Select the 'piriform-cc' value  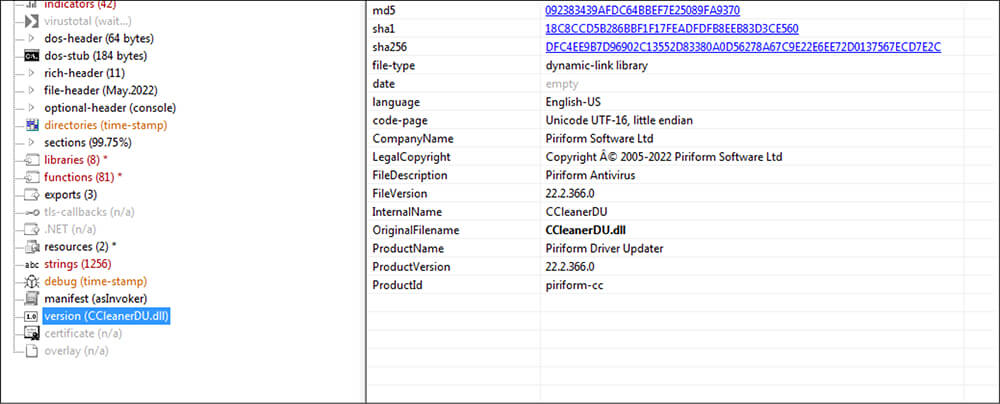pos(575,285)
